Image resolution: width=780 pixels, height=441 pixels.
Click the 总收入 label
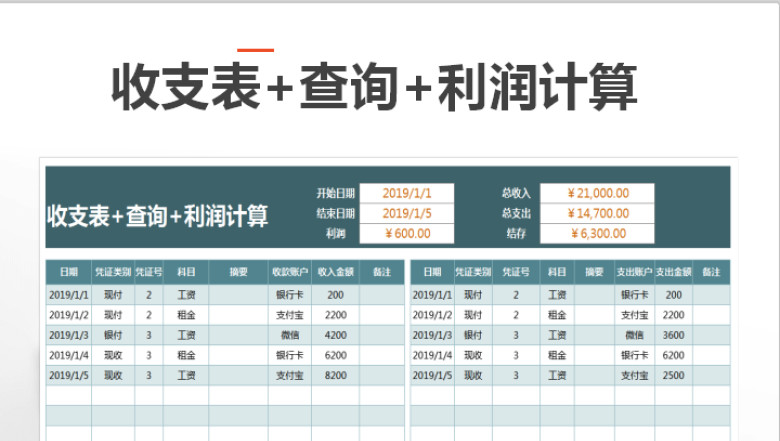(516, 193)
